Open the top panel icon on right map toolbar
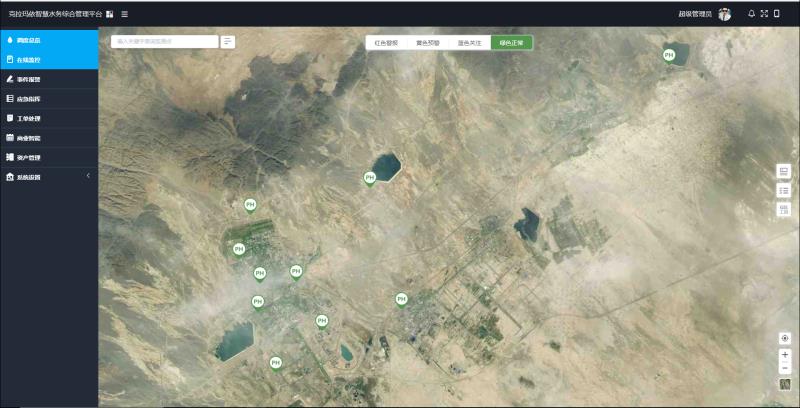Screen dimensions: 800x408 783,171
